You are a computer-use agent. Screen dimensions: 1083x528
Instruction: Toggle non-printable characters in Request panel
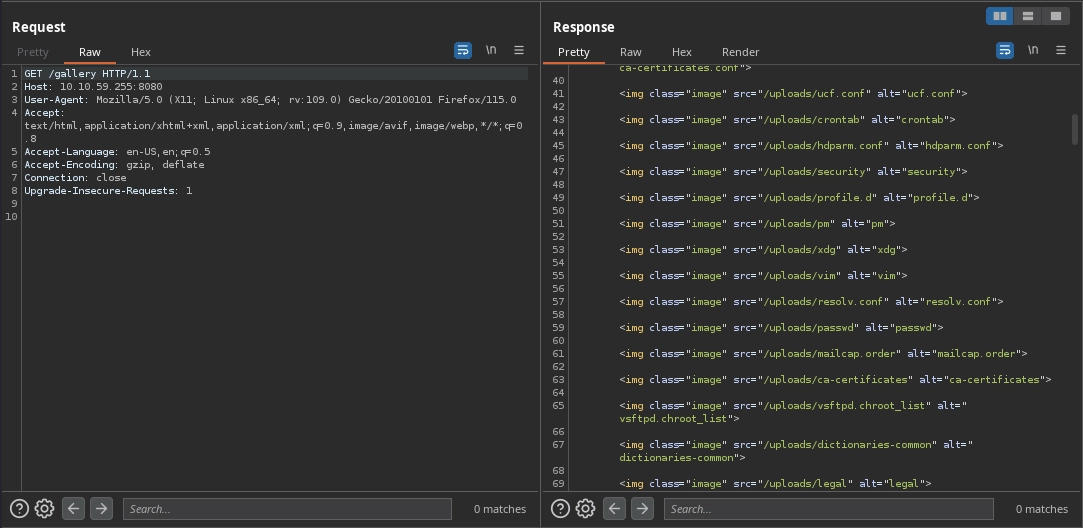[491, 50]
